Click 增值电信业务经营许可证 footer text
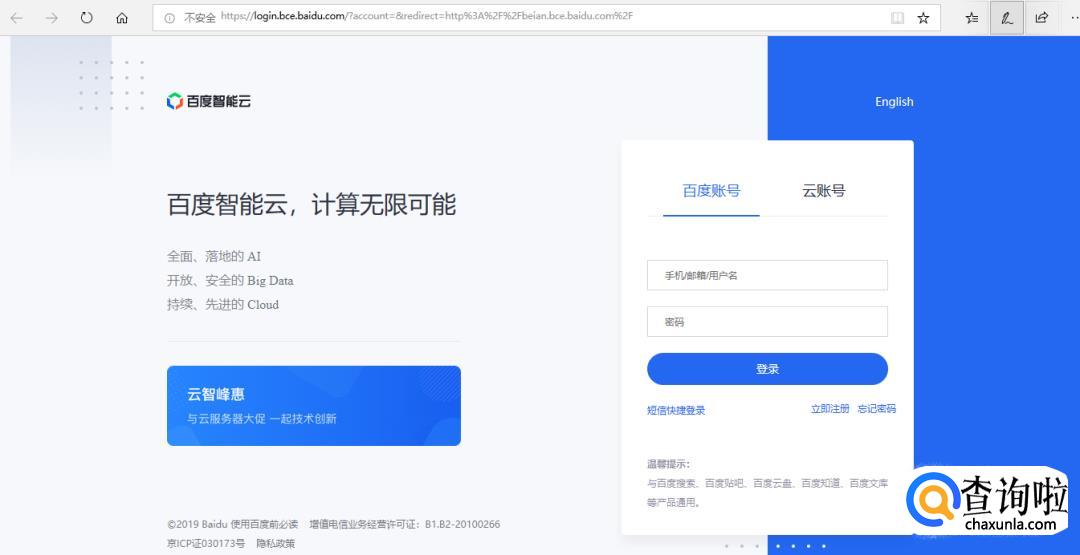 pyautogui.click(x=405, y=525)
